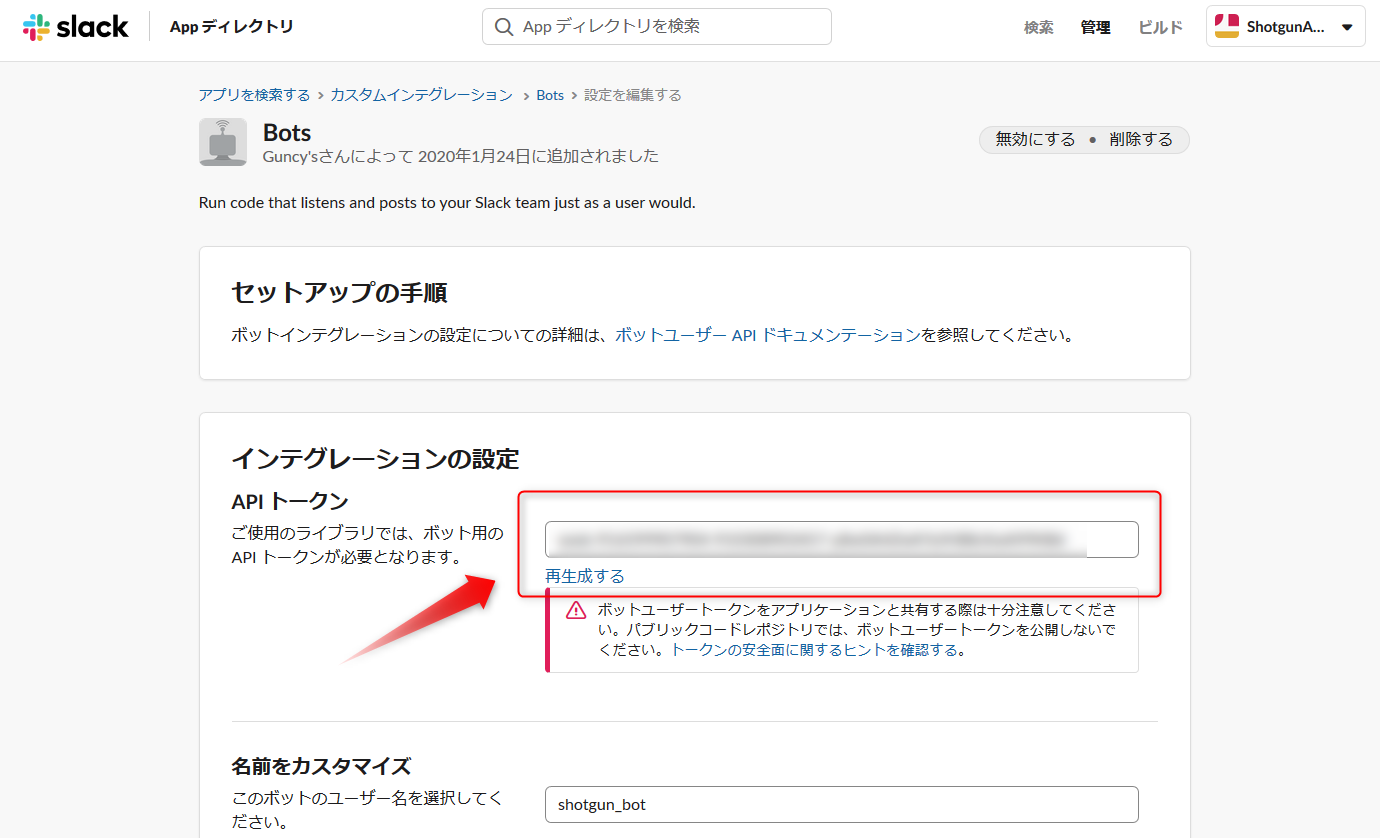Click the shotgun_bot username field
The height and width of the screenshot is (838, 1380).
coord(842,804)
